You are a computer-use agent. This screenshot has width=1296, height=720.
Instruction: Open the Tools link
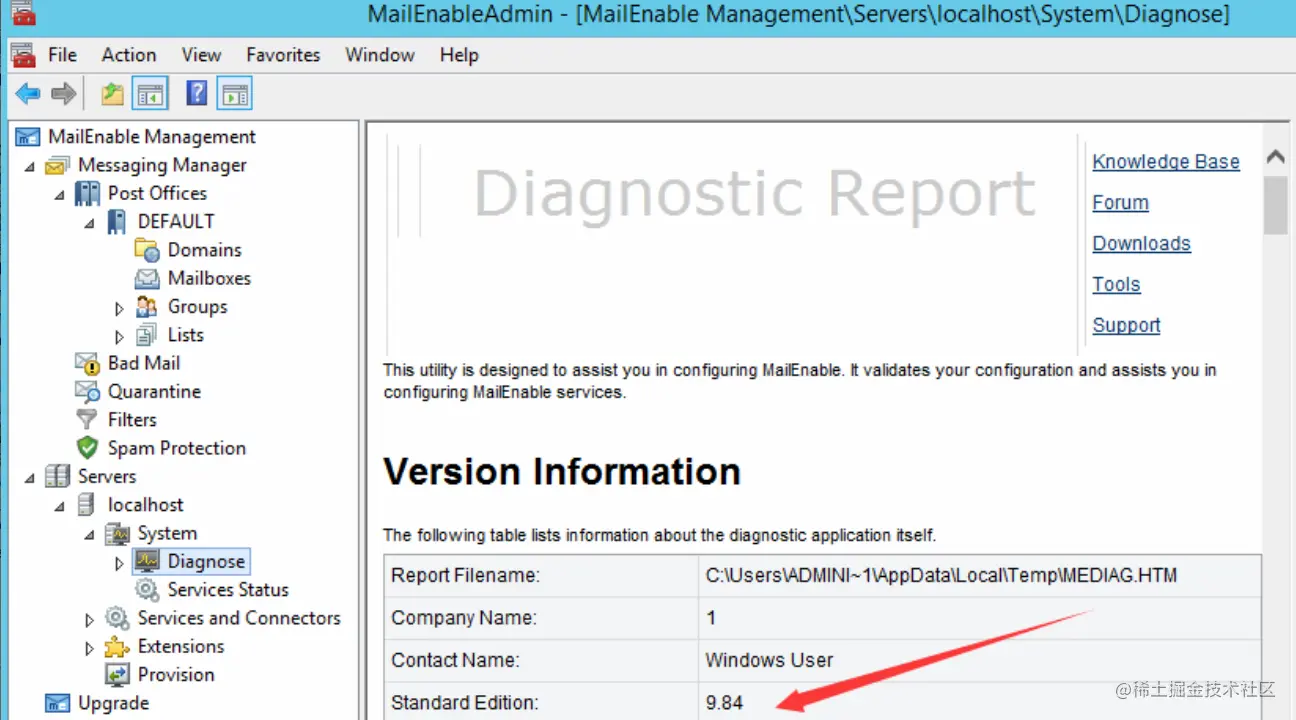pyautogui.click(x=1116, y=285)
